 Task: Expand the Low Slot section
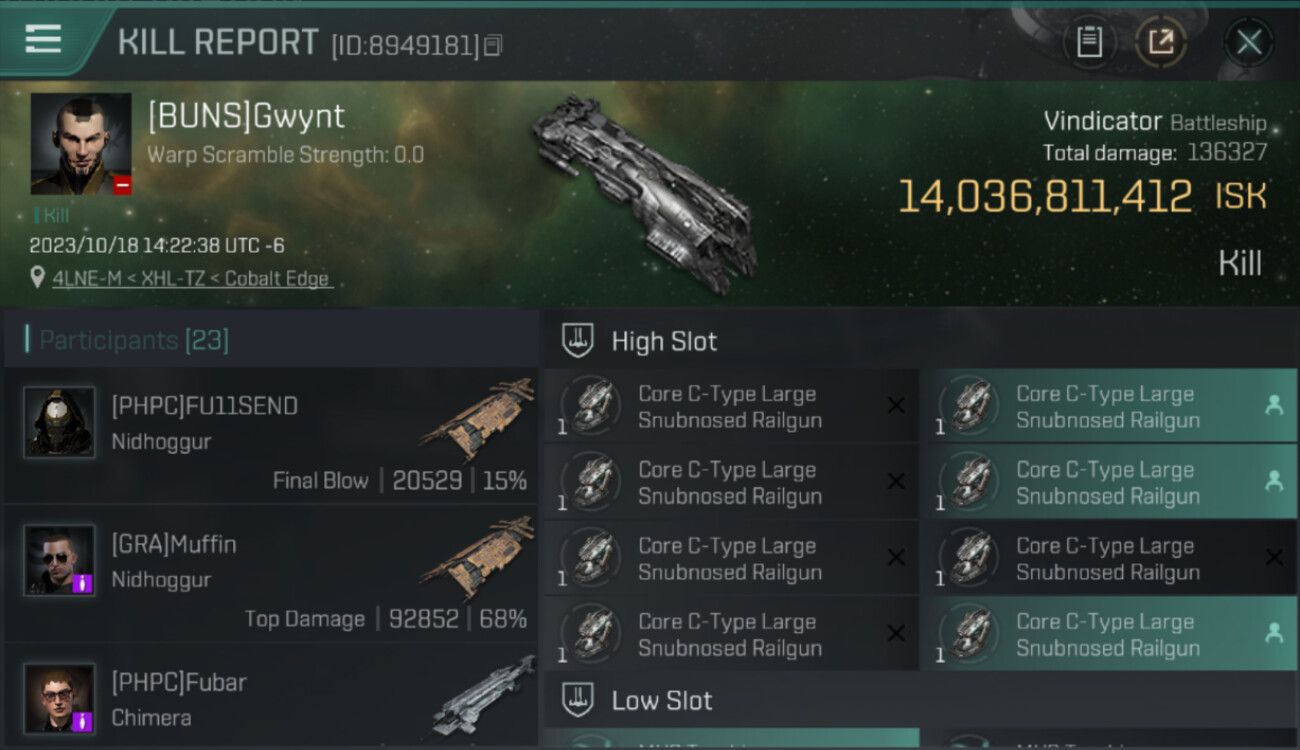921,700
